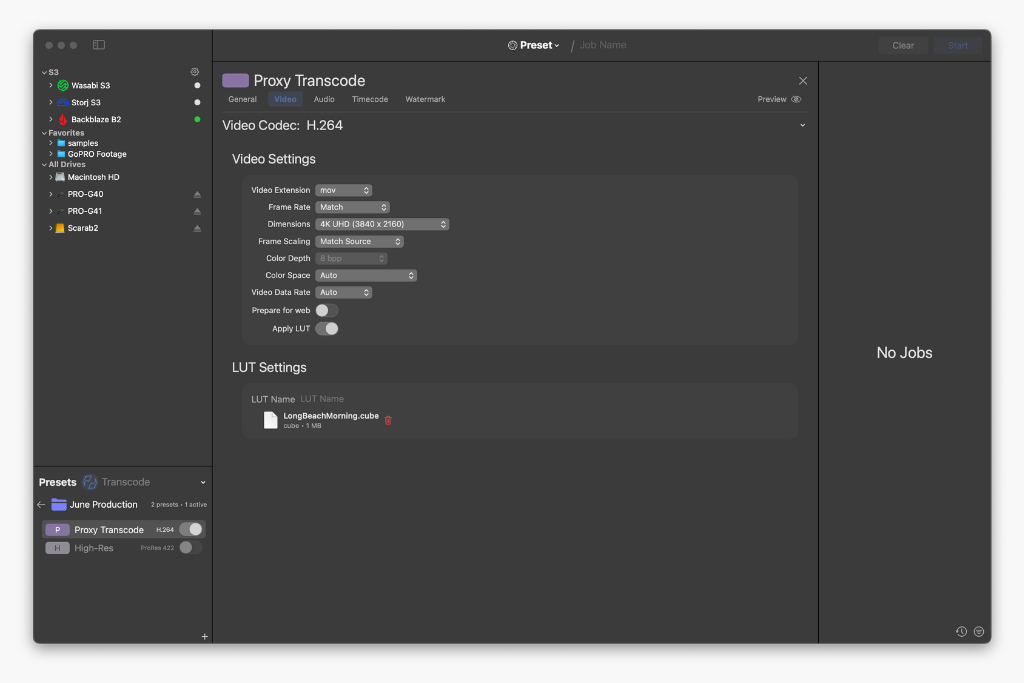
Task: Eject the PRO-G40 drive
Action: pyautogui.click(x=198, y=194)
